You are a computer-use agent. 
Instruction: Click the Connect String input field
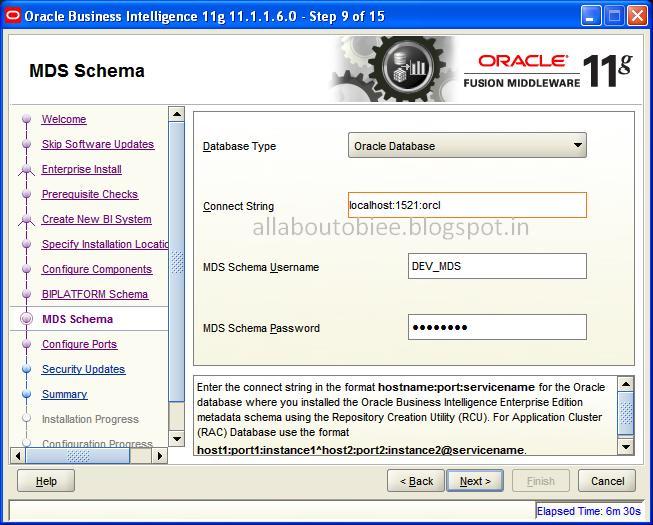[x=467, y=205]
